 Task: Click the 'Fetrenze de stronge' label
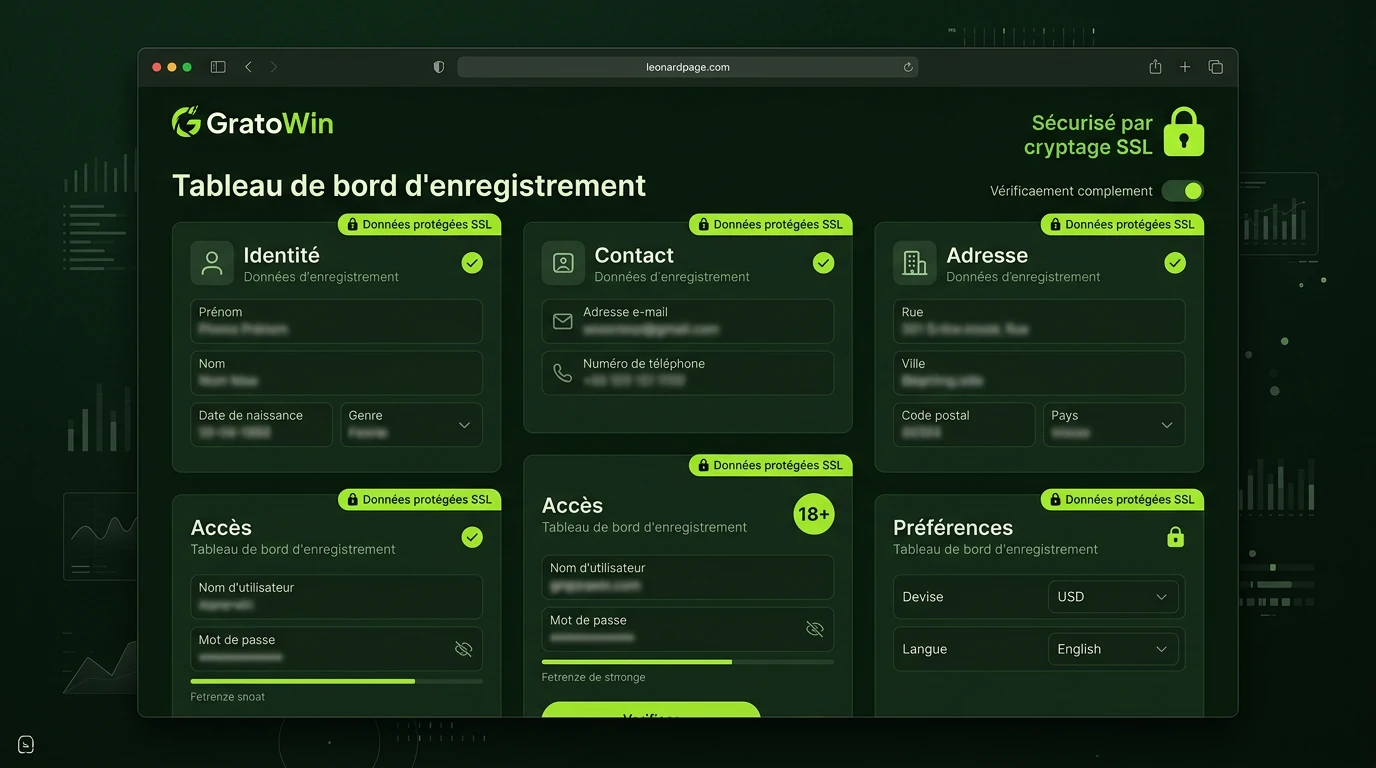coord(594,677)
